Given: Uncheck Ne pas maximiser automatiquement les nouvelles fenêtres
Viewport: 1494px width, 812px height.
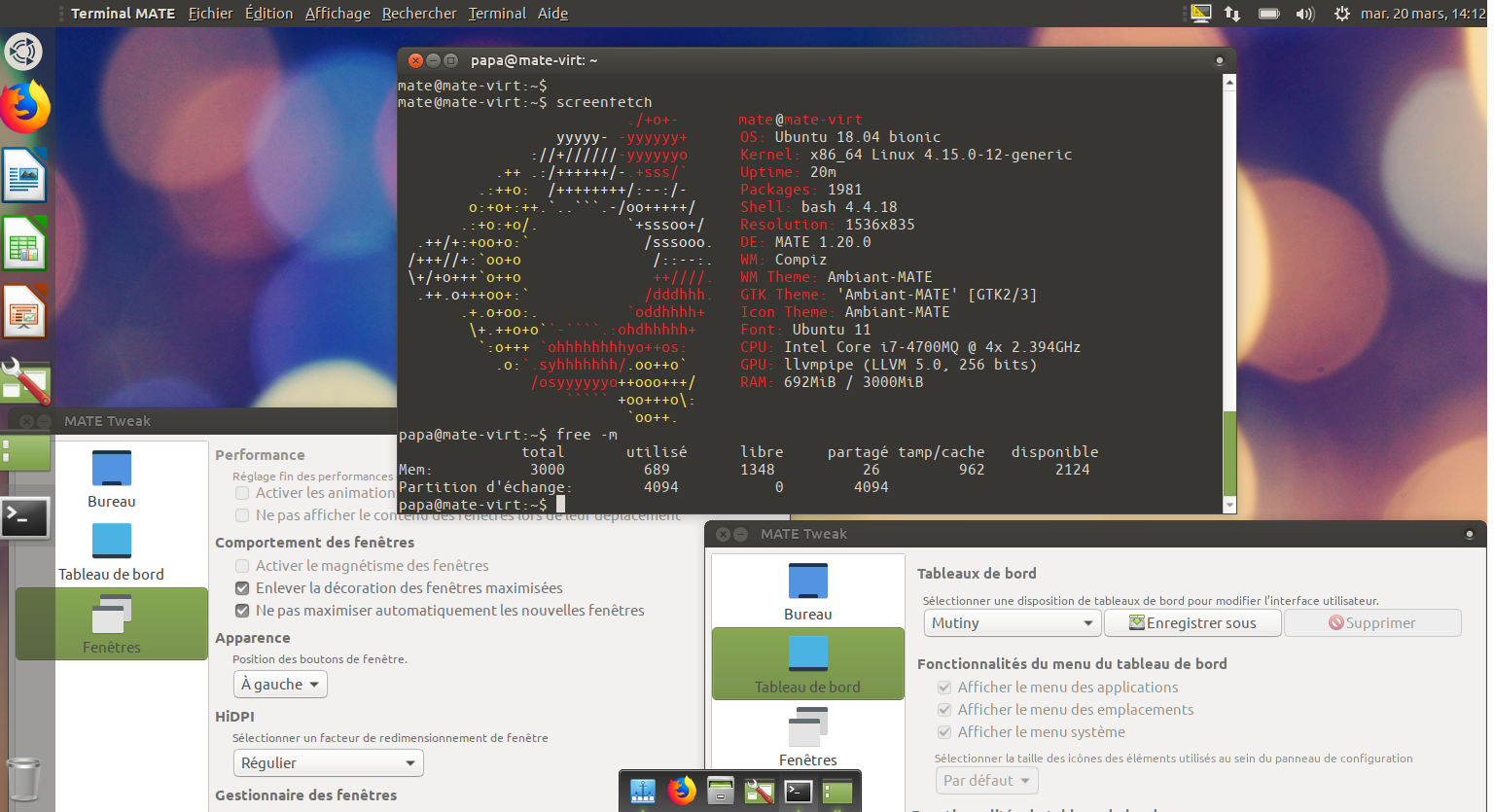Looking at the screenshot, I should 242,611.
